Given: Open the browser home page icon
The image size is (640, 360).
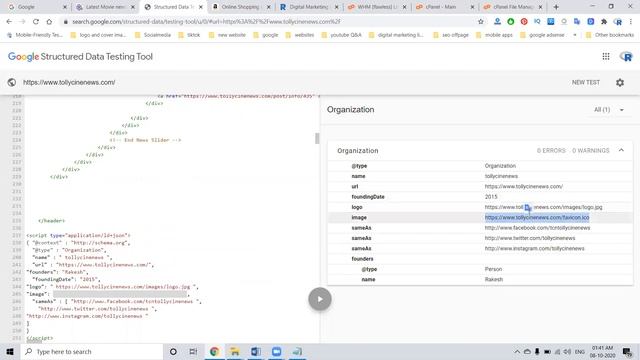Looking at the screenshot, I should 49,22.
